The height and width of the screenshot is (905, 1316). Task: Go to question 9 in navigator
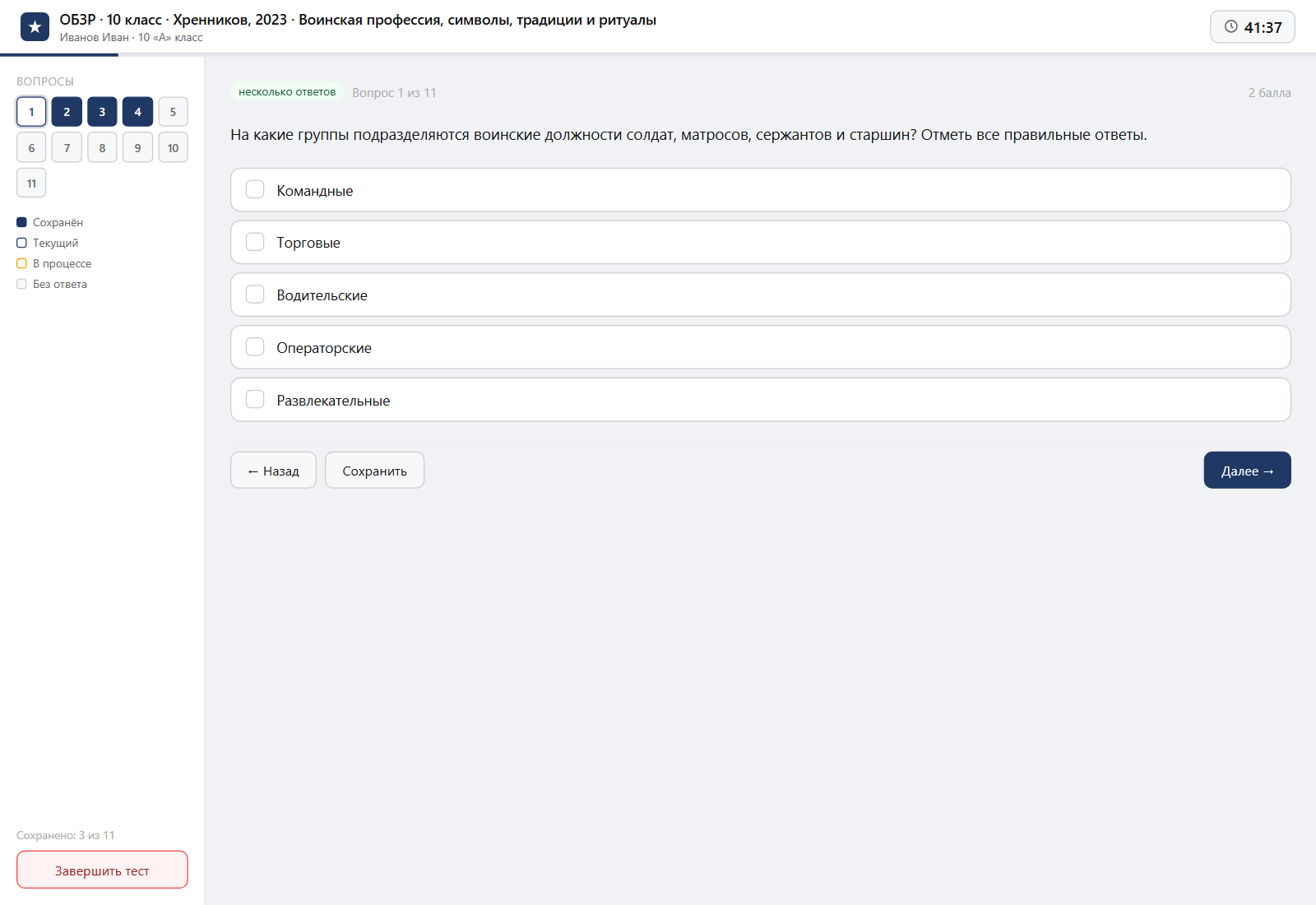[x=137, y=147]
